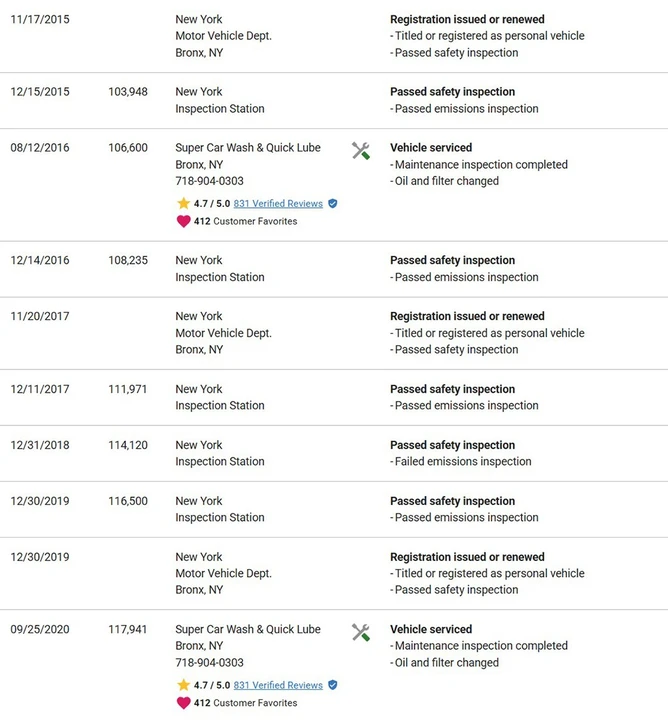Select the phone number 718-904-0303 in 2016 entry
This screenshot has height=720, width=668.
209,181
